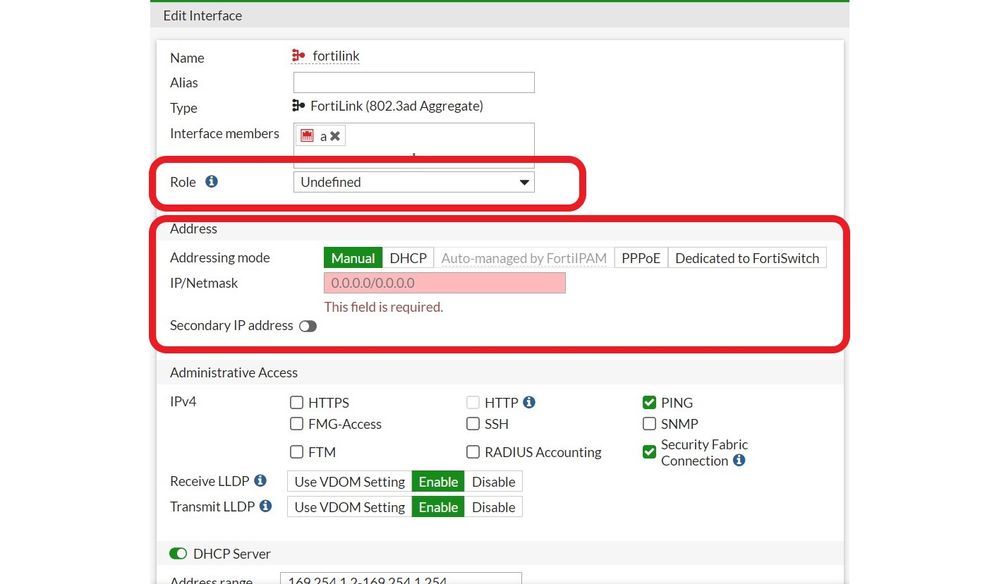Click the Interface members selection box

click(x=413, y=145)
